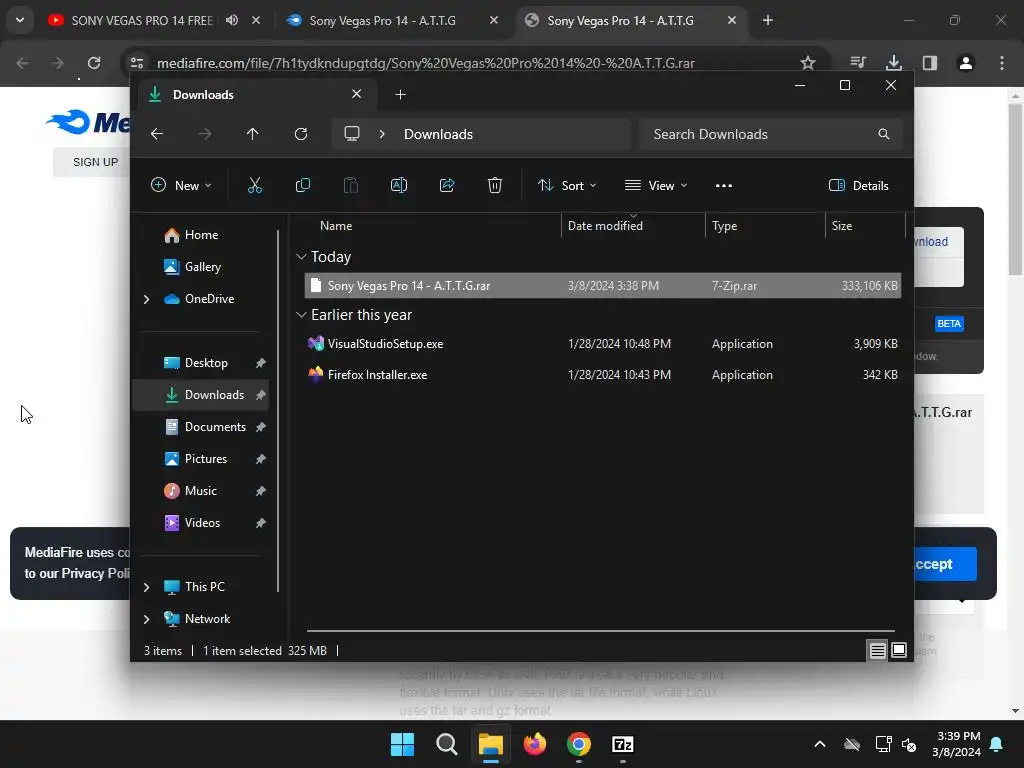The width and height of the screenshot is (1024, 768).
Task: Click the Delete trash icon in Explorer toolbar
Action: (x=494, y=185)
